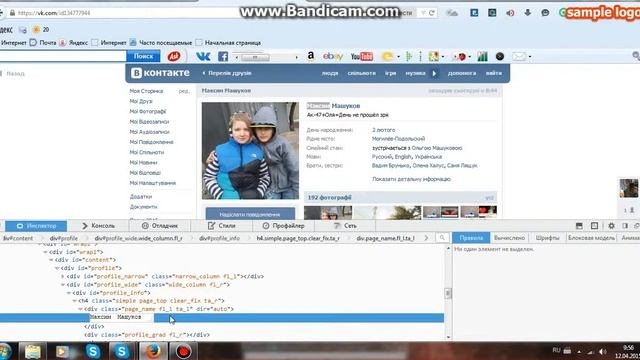Open the спільноти header link
Image resolution: width=640 pixels, height=360 pixels.
tap(361, 73)
